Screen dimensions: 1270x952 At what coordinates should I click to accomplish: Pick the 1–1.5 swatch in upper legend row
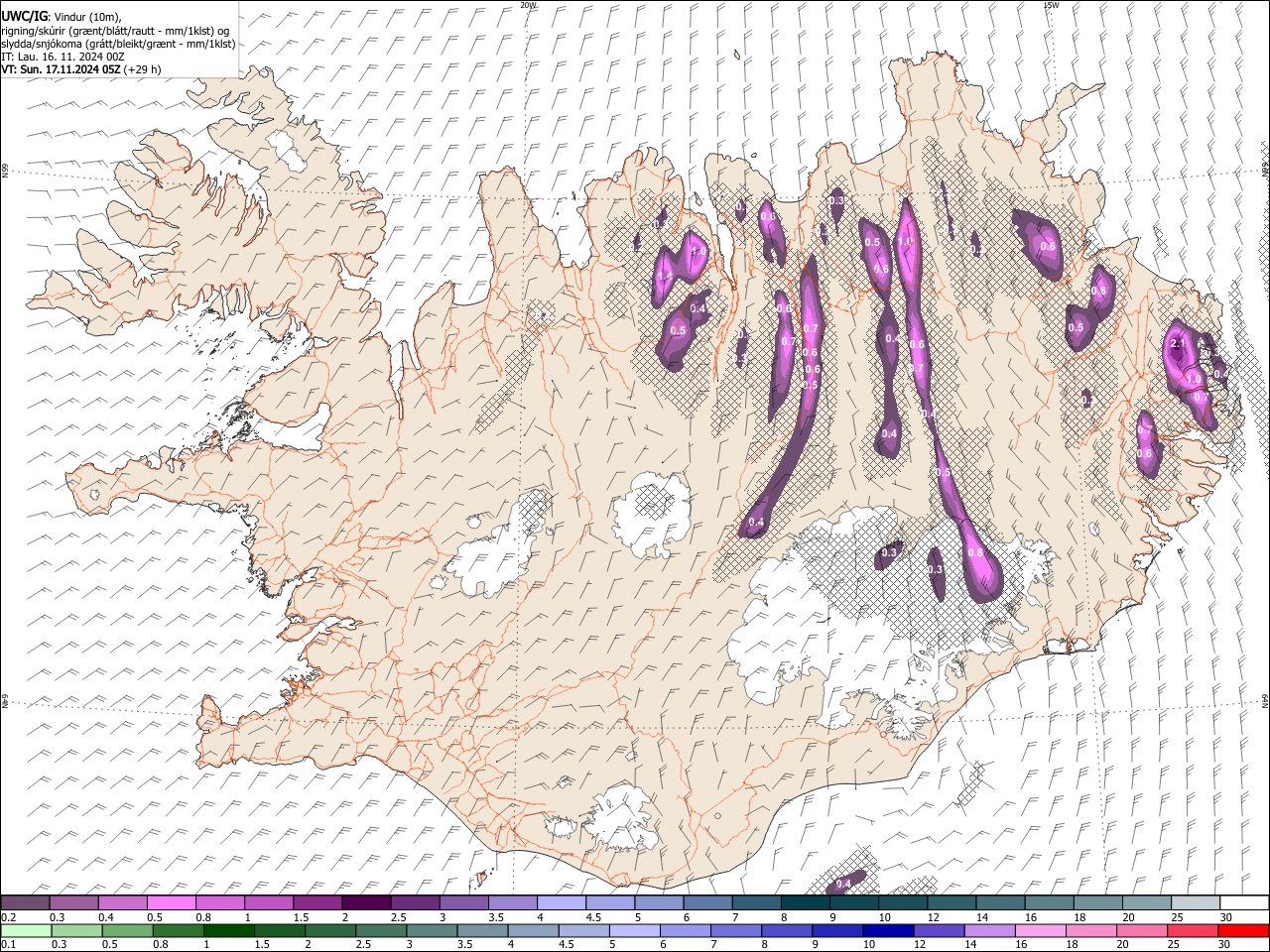click(269, 903)
